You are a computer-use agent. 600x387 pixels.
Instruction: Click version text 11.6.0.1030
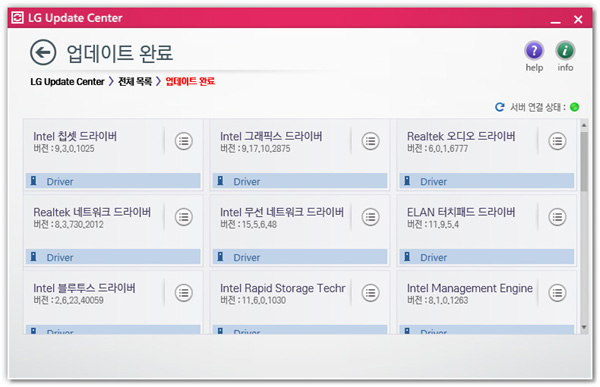264,300
